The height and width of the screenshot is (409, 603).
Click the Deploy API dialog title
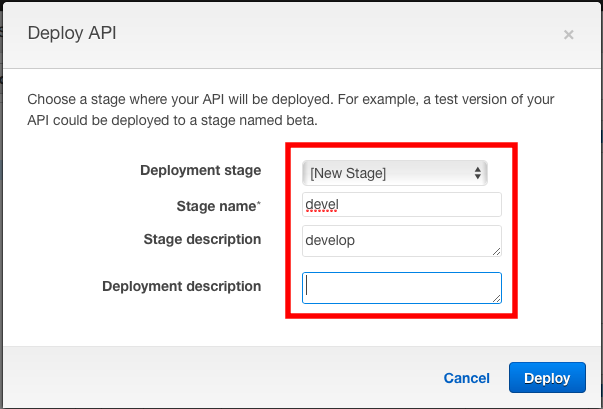click(72, 33)
